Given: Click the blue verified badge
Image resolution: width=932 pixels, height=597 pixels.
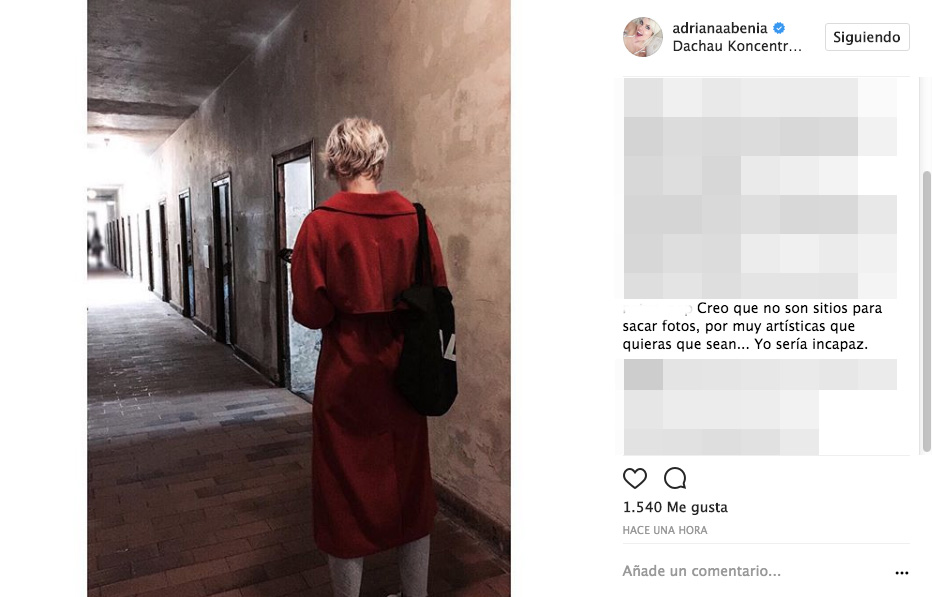Looking at the screenshot, I should (779, 28).
